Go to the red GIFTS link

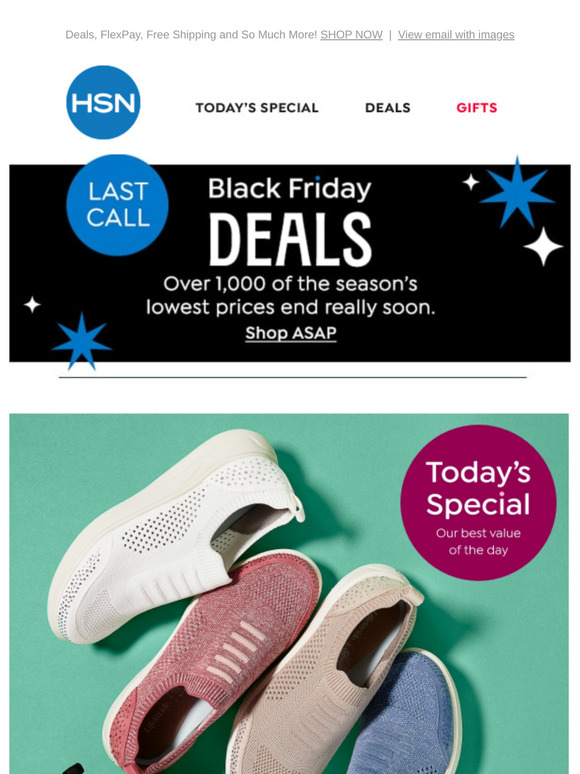(476, 108)
